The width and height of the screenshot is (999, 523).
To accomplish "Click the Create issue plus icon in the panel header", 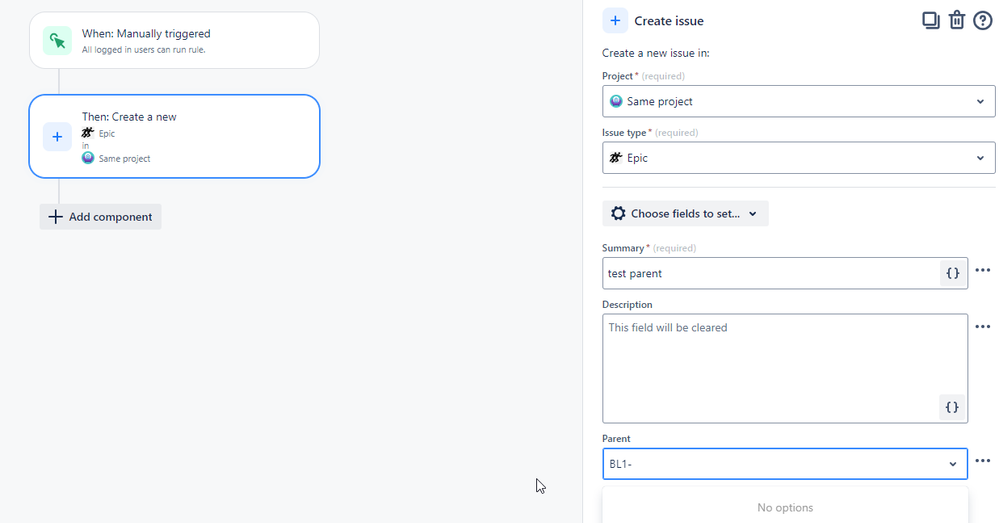I will (615, 21).
